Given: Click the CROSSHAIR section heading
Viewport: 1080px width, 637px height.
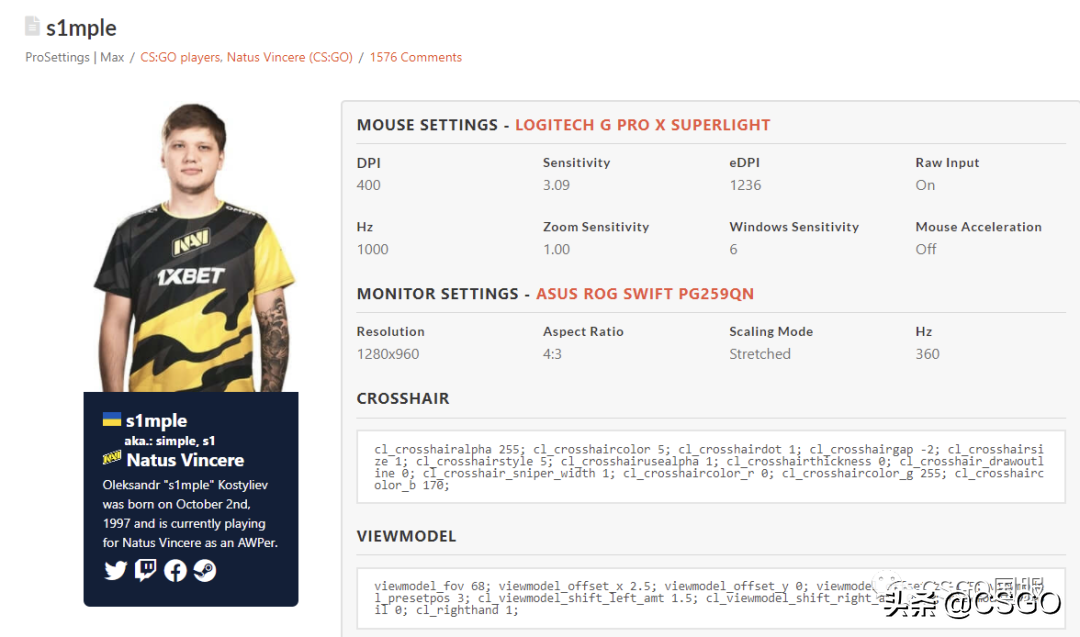Looking at the screenshot, I should click(x=403, y=399).
